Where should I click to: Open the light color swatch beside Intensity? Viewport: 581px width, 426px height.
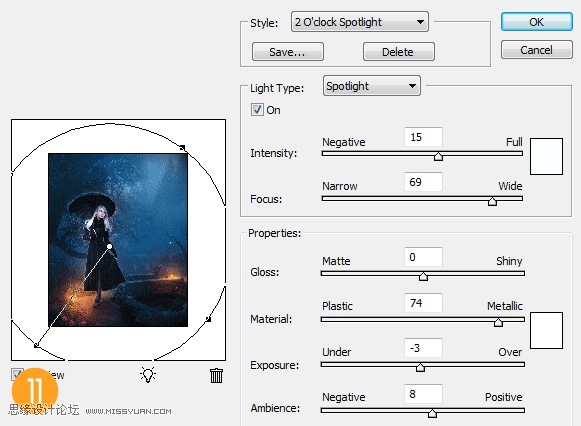[x=547, y=156]
